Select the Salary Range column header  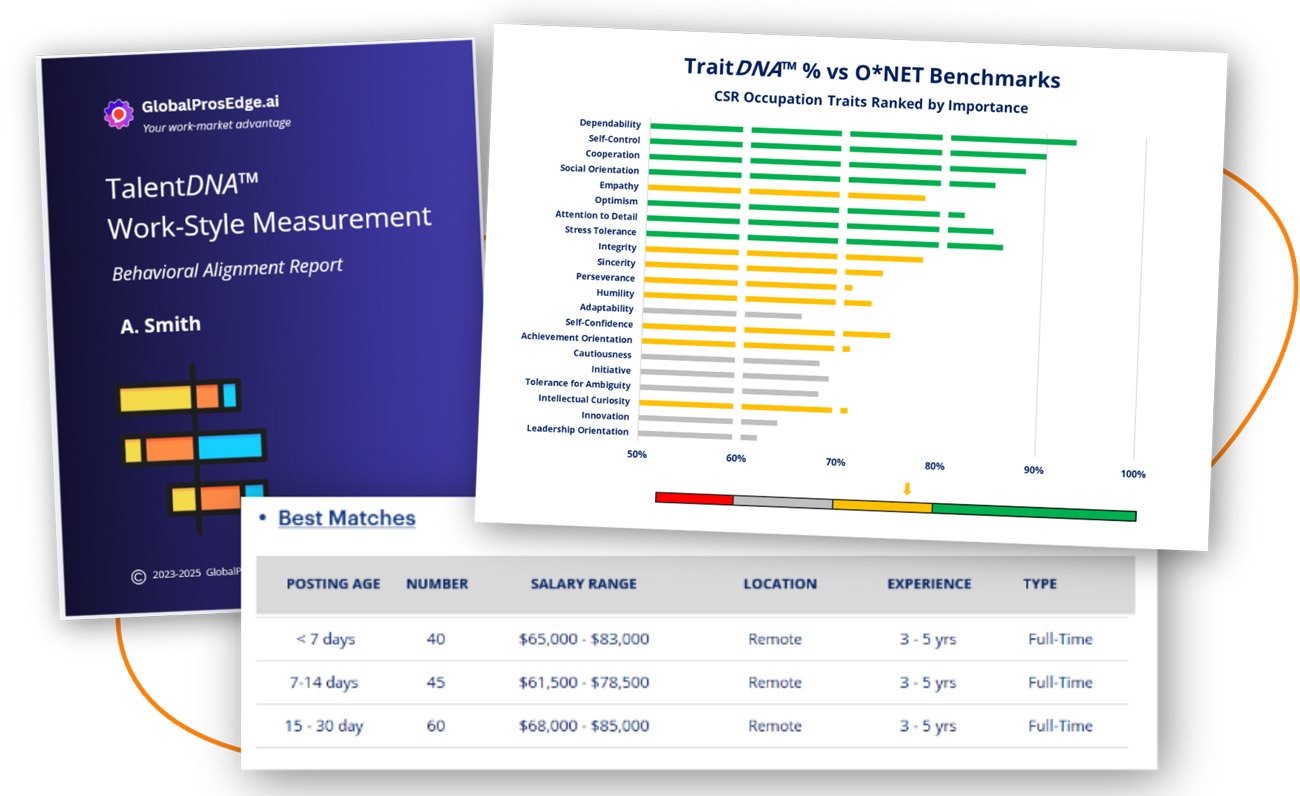click(583, 584)
